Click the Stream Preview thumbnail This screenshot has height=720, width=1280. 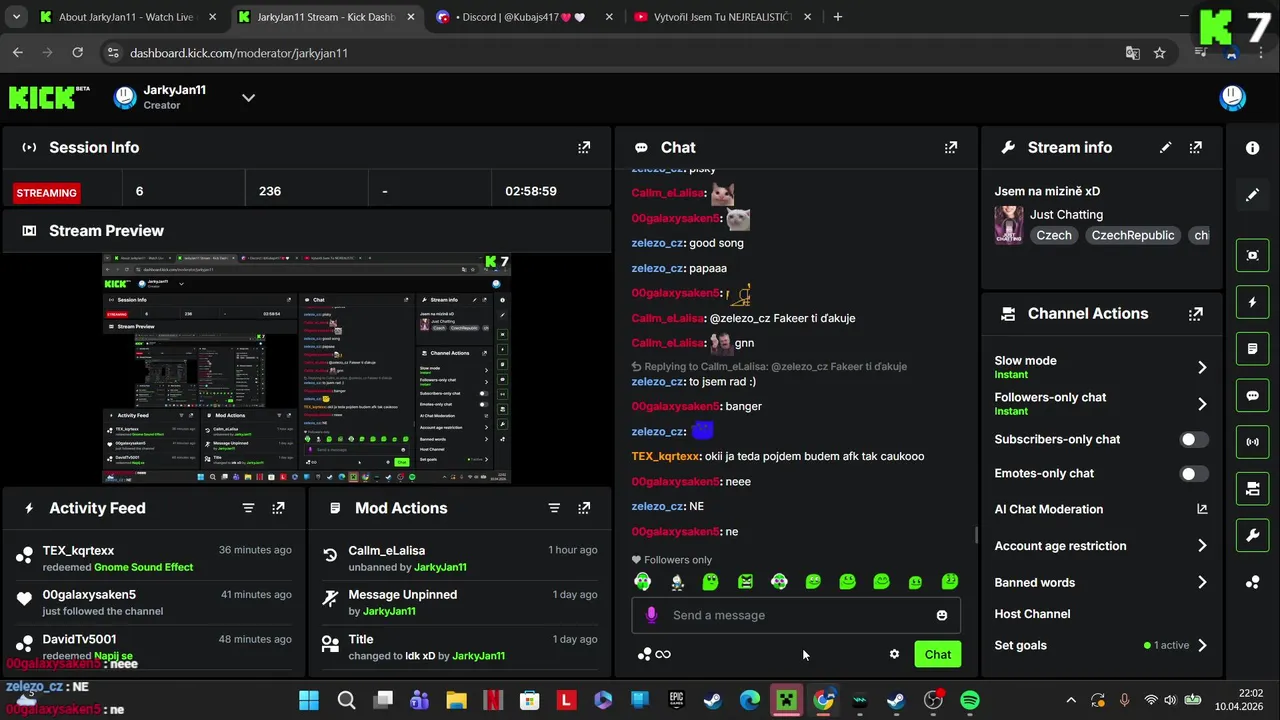click(307, 369)
